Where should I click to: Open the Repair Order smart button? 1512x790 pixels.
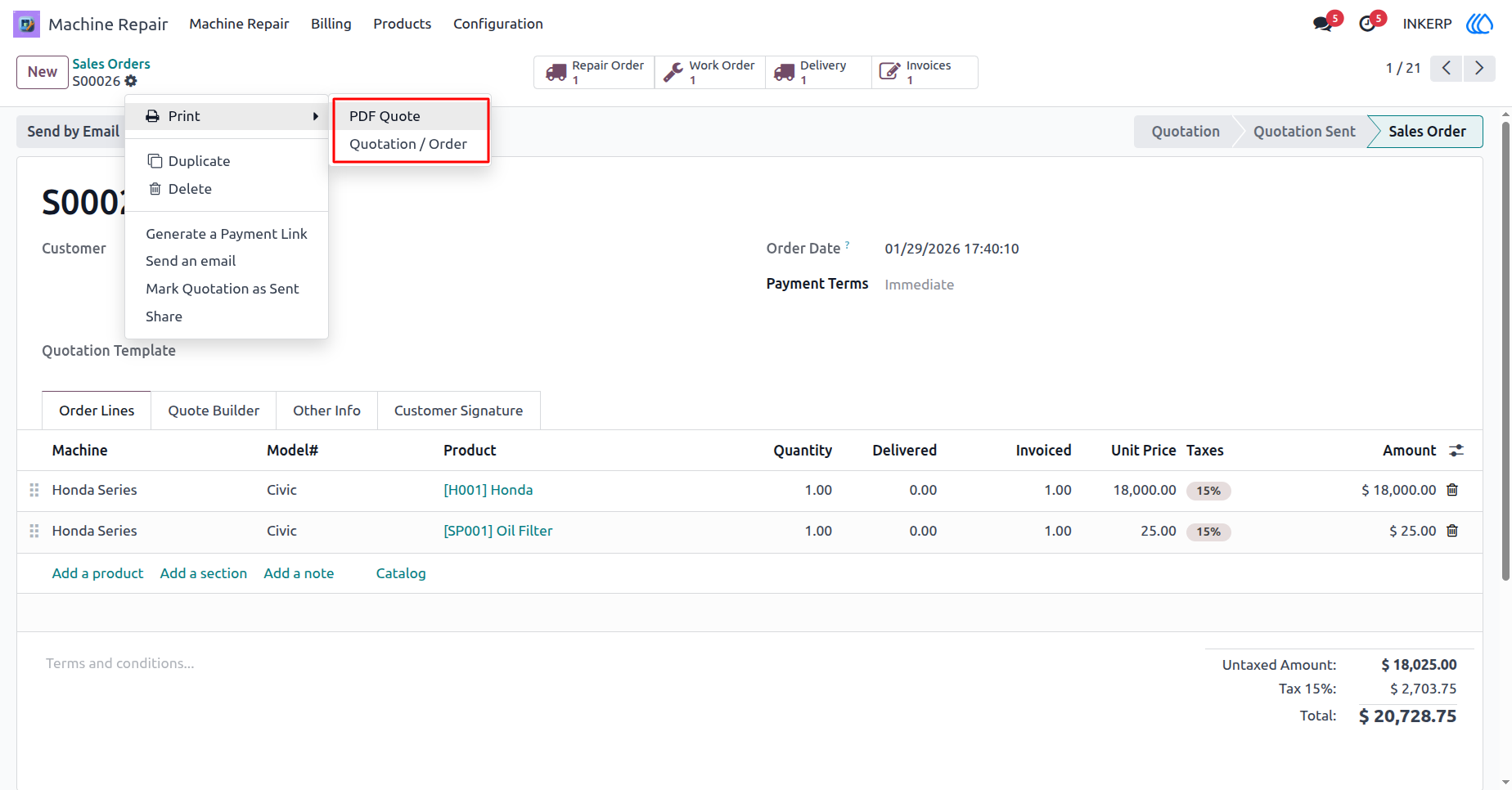(594, 72)
